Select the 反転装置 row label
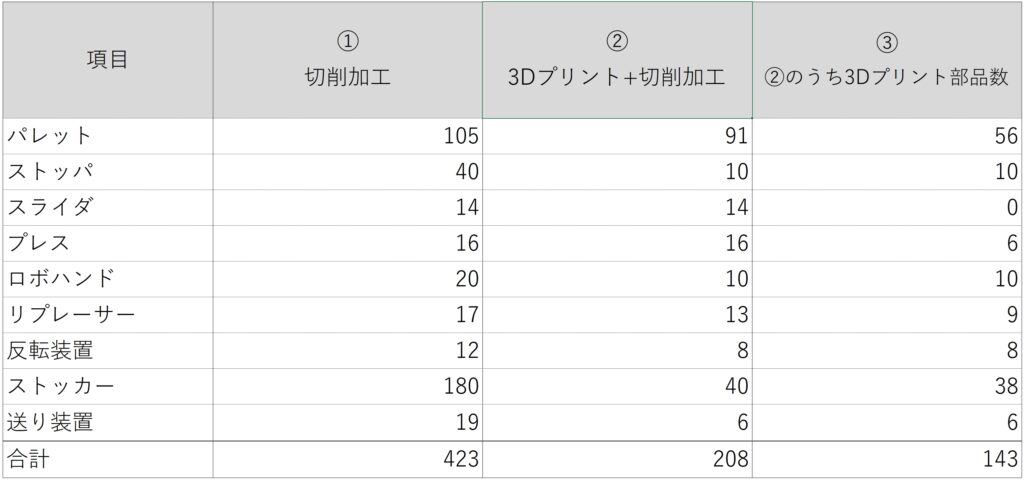This screenshot has width=1024, height=481. pos(106,351)
